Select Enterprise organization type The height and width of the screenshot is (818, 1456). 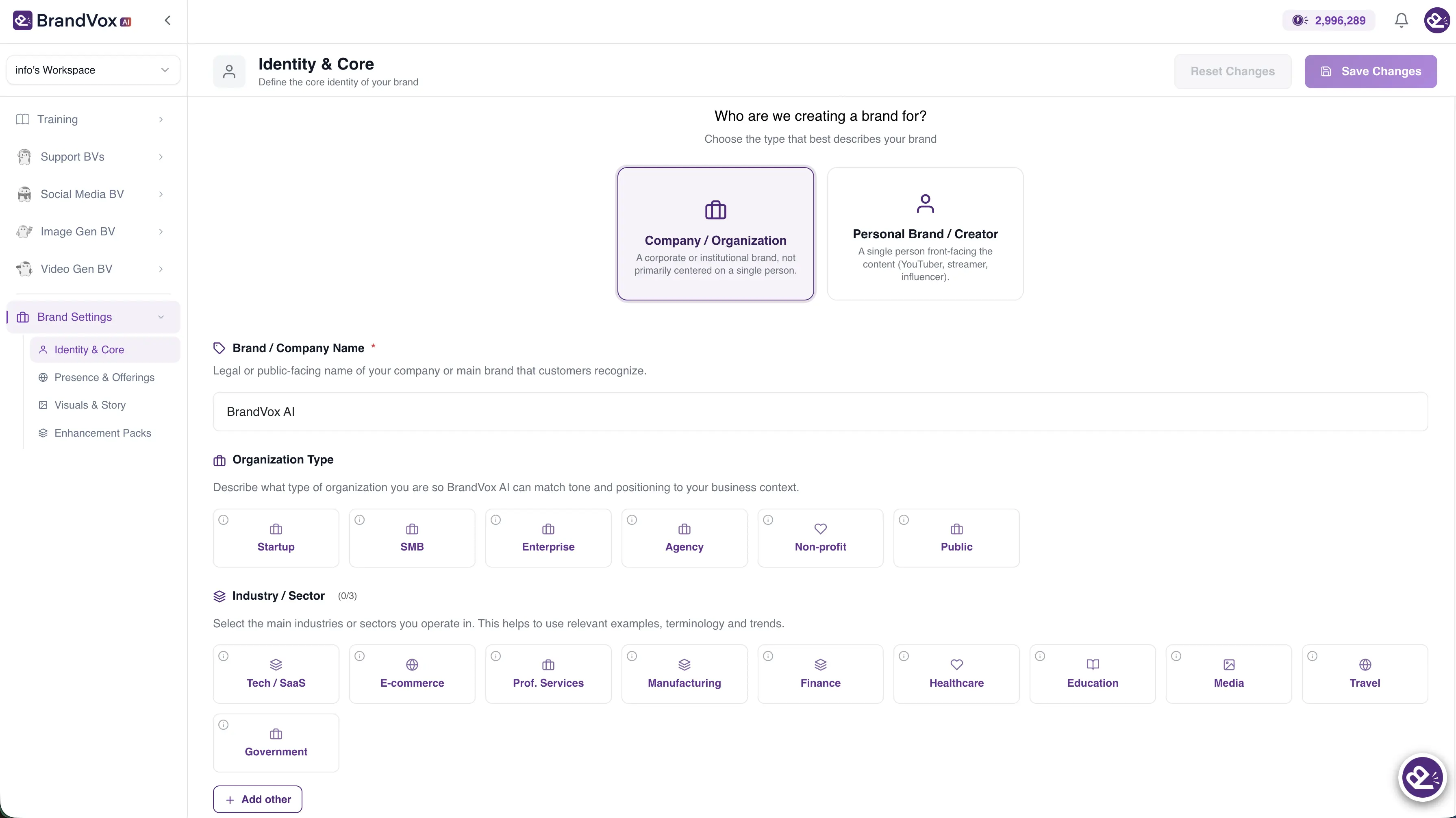[548, 538]
